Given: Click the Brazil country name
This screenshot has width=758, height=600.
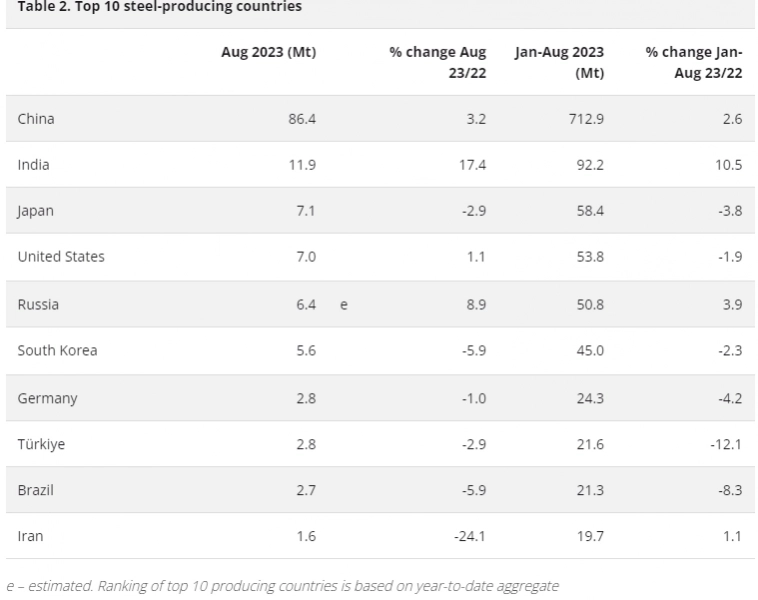Looking at the screenshot, I should click(35, 490).
